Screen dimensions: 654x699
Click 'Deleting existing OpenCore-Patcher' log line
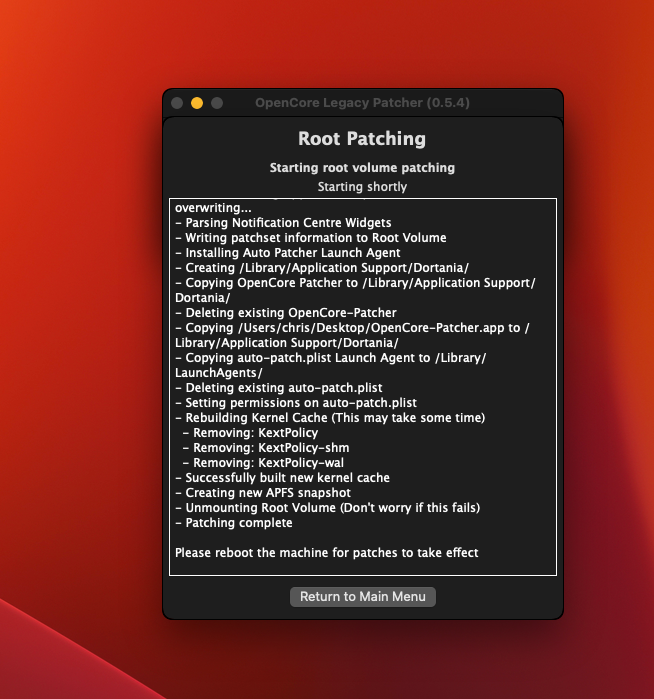(x=286, y=312)
